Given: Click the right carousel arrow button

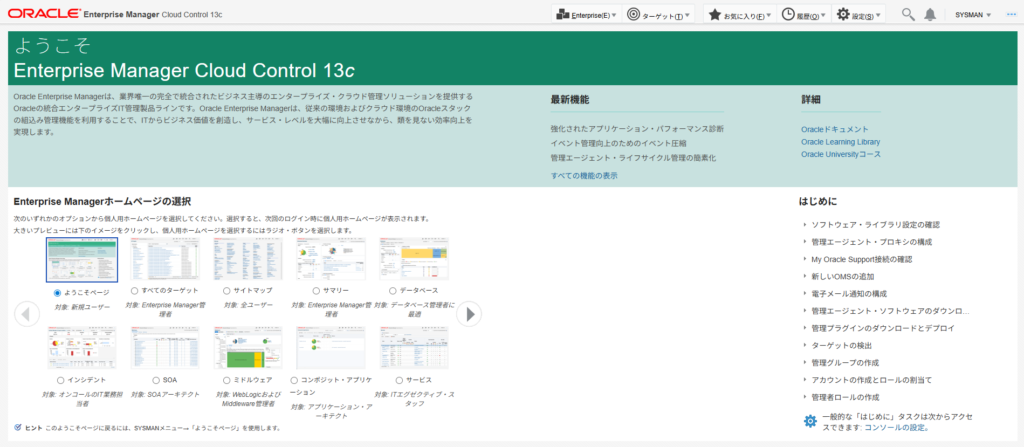Looking at the screenshot, I should pyautogui.click(x=468, y=313).
